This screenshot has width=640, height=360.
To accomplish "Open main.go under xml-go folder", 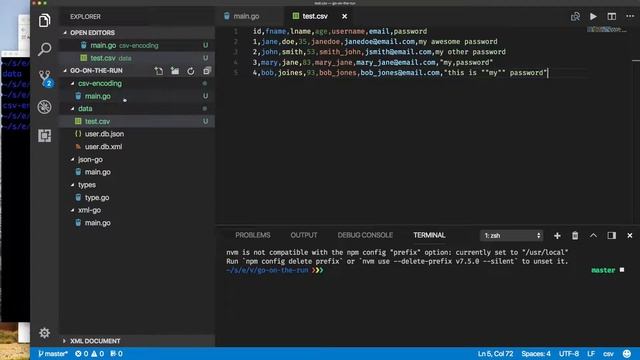I will 137,223.
